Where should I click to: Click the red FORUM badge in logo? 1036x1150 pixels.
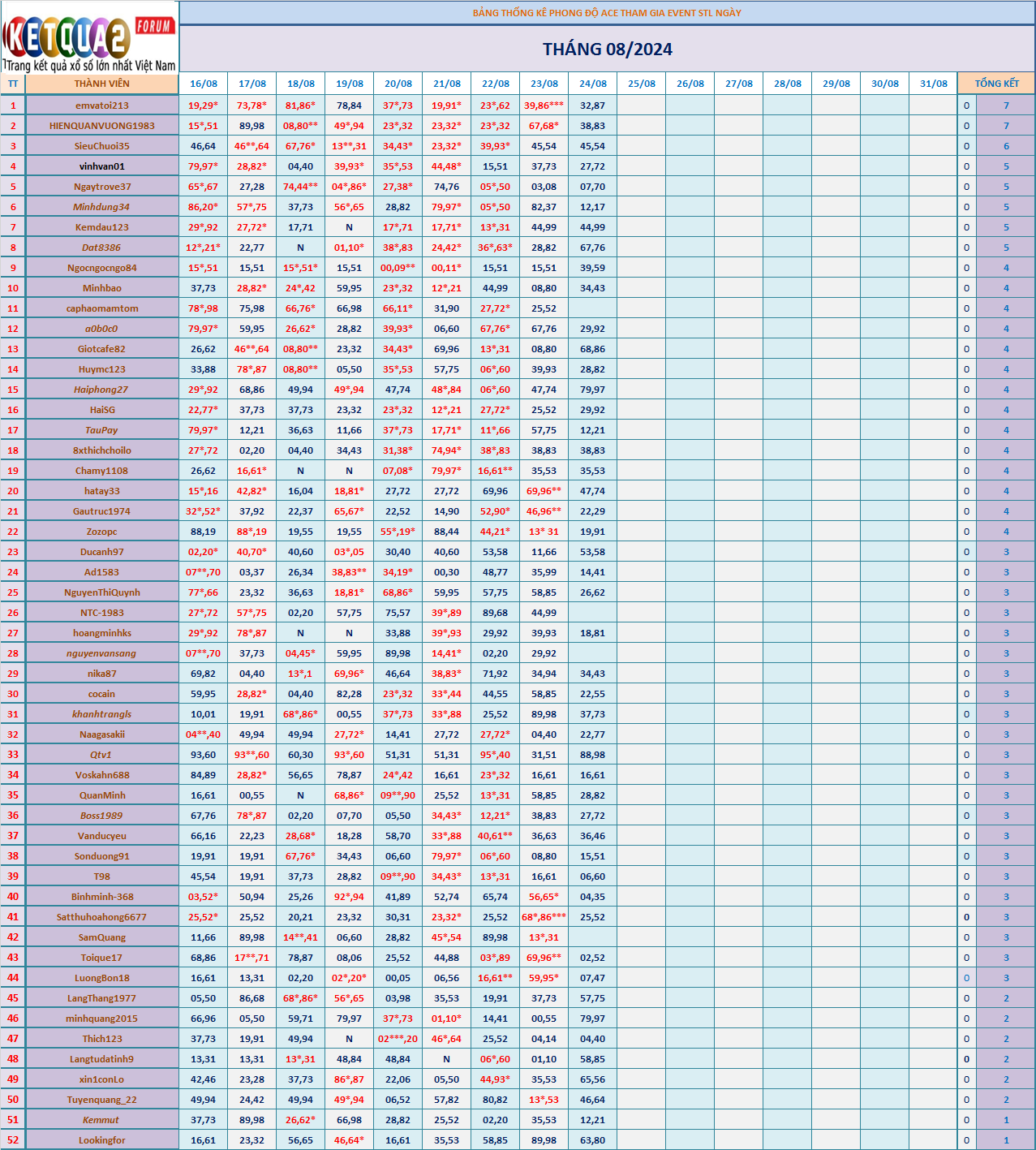point(154,26)
